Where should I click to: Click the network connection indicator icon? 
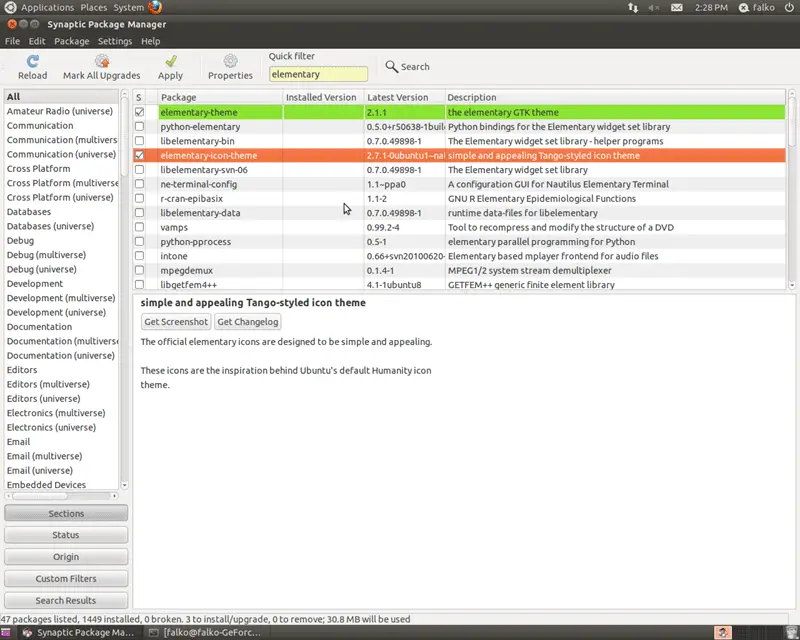click(633, 8)
